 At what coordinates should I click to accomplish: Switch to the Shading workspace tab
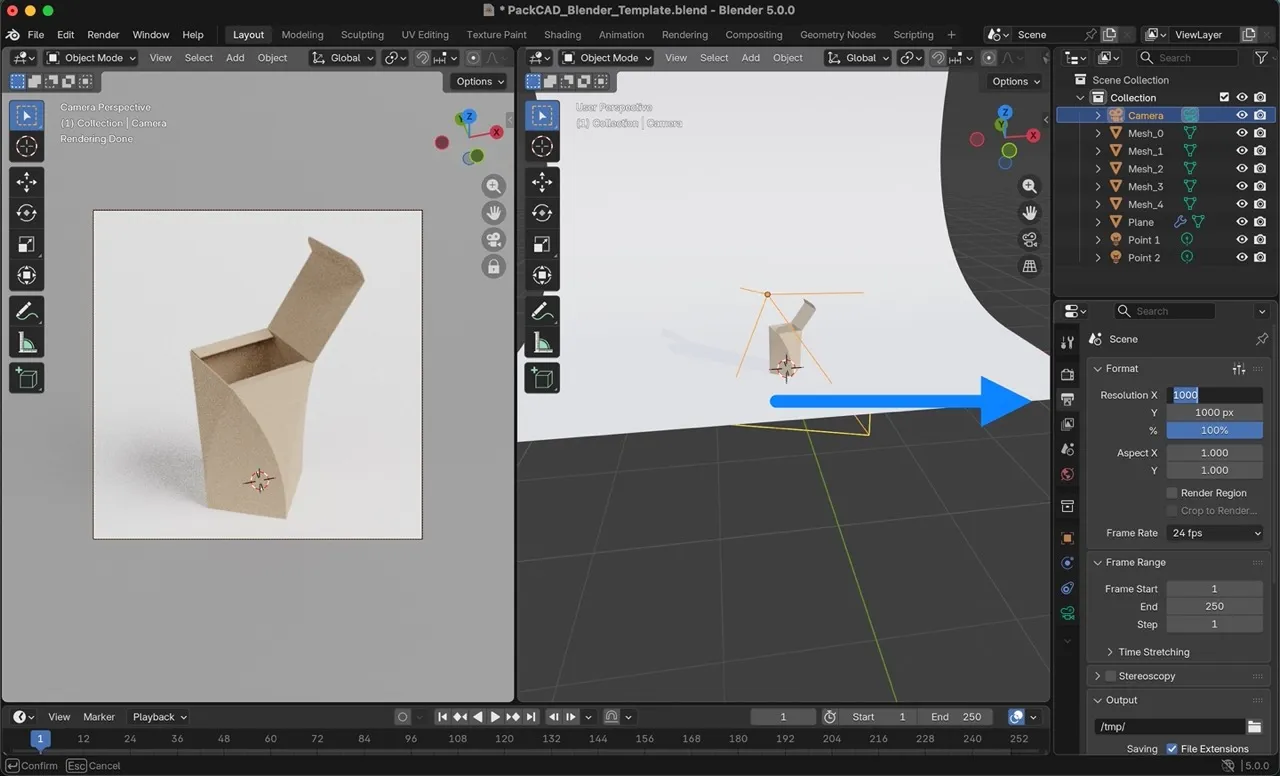(x=562, y=35)
